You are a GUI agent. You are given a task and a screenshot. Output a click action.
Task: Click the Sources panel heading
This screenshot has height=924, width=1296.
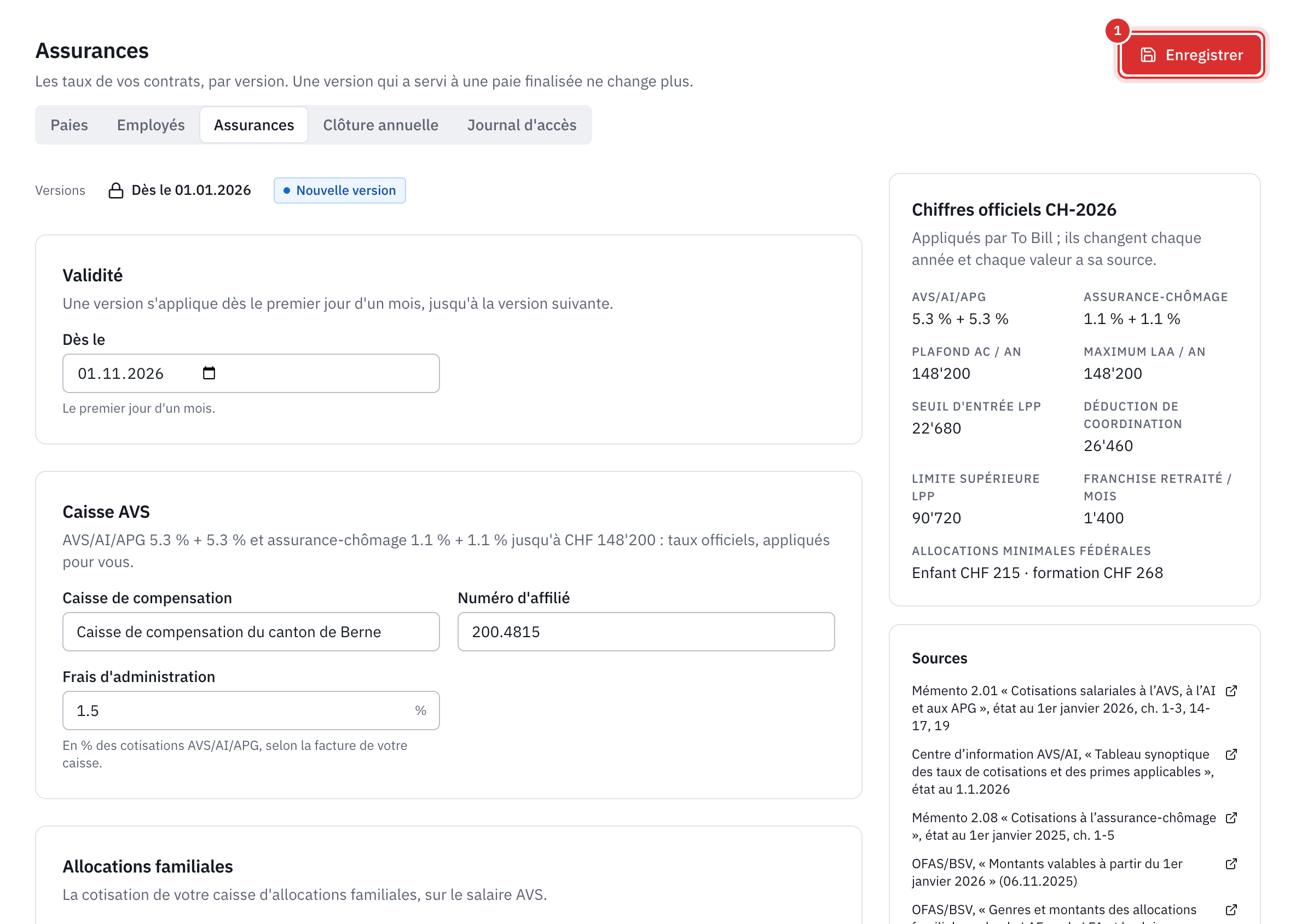[939, 658]
